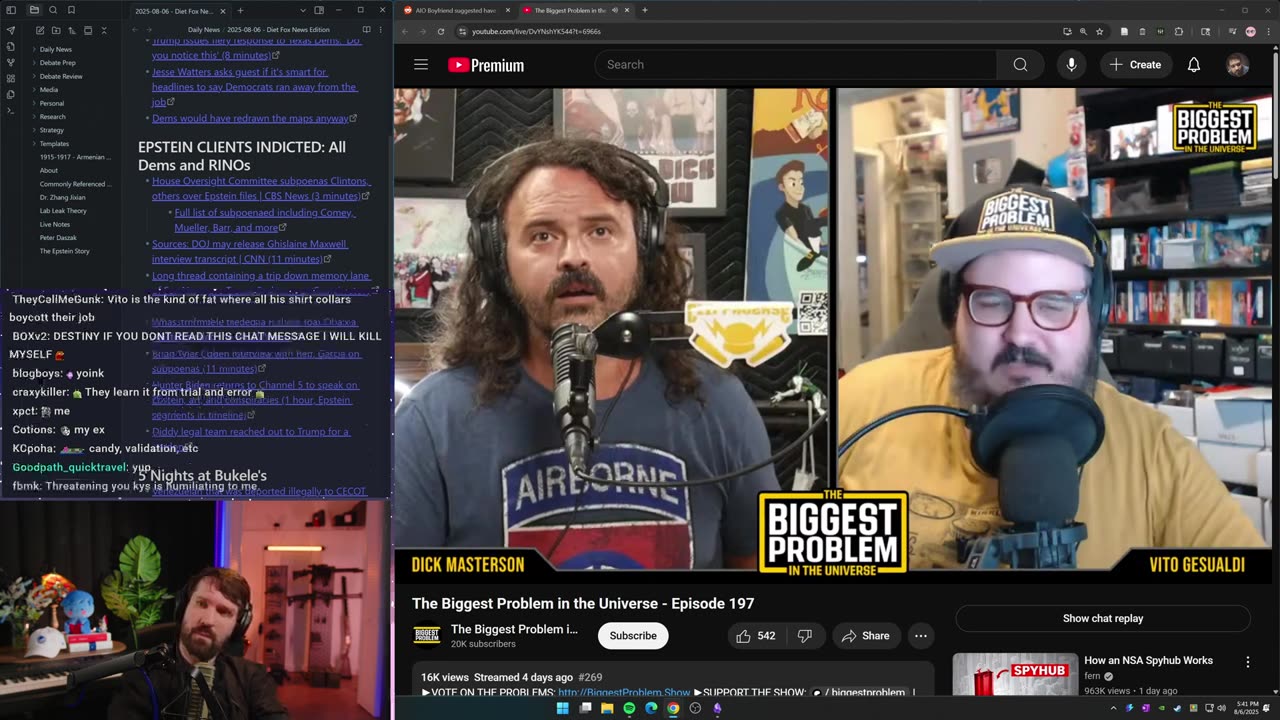Create a new folder in Obsidian
Screen dimensions: 1280x720
click(56, 30)
